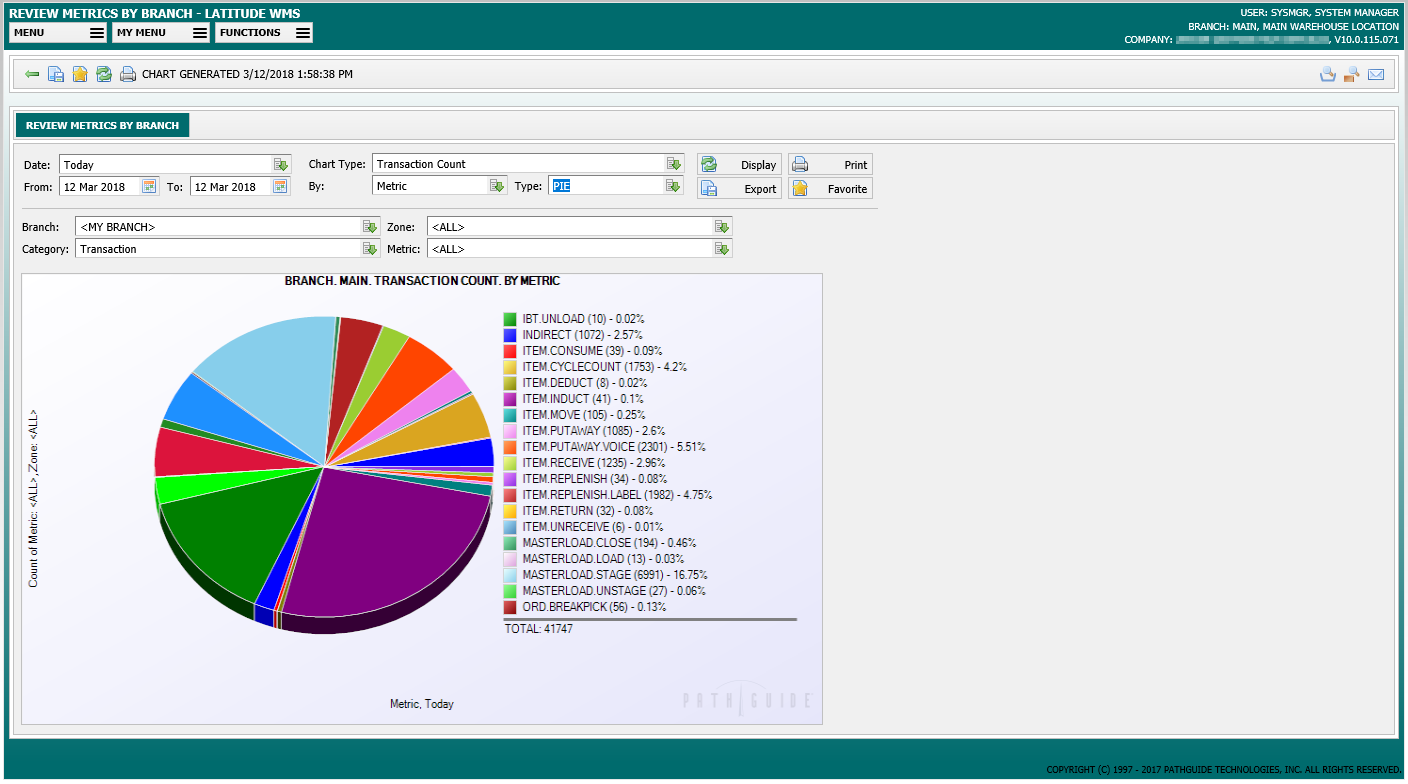Expand the Branch dropdown

370,227
